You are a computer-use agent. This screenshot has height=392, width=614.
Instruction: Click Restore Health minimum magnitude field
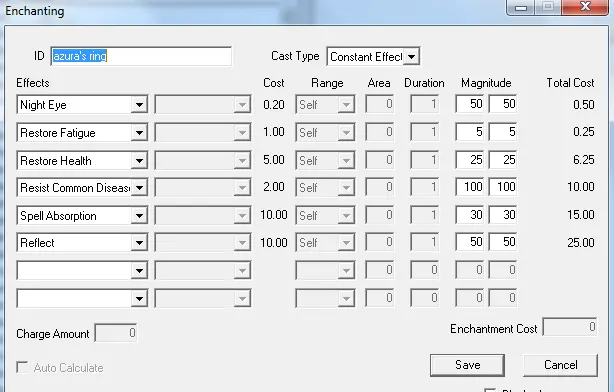[470, 160]
